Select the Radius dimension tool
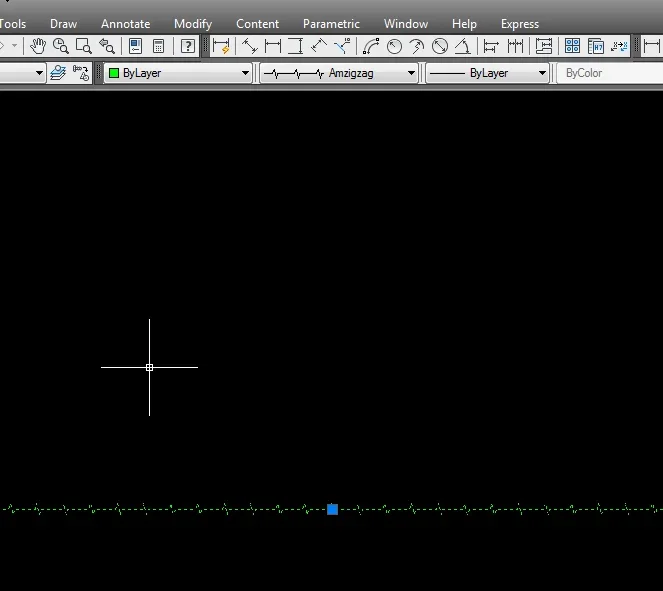This screenshot has width=663, height=591. [x=394, y=46]
